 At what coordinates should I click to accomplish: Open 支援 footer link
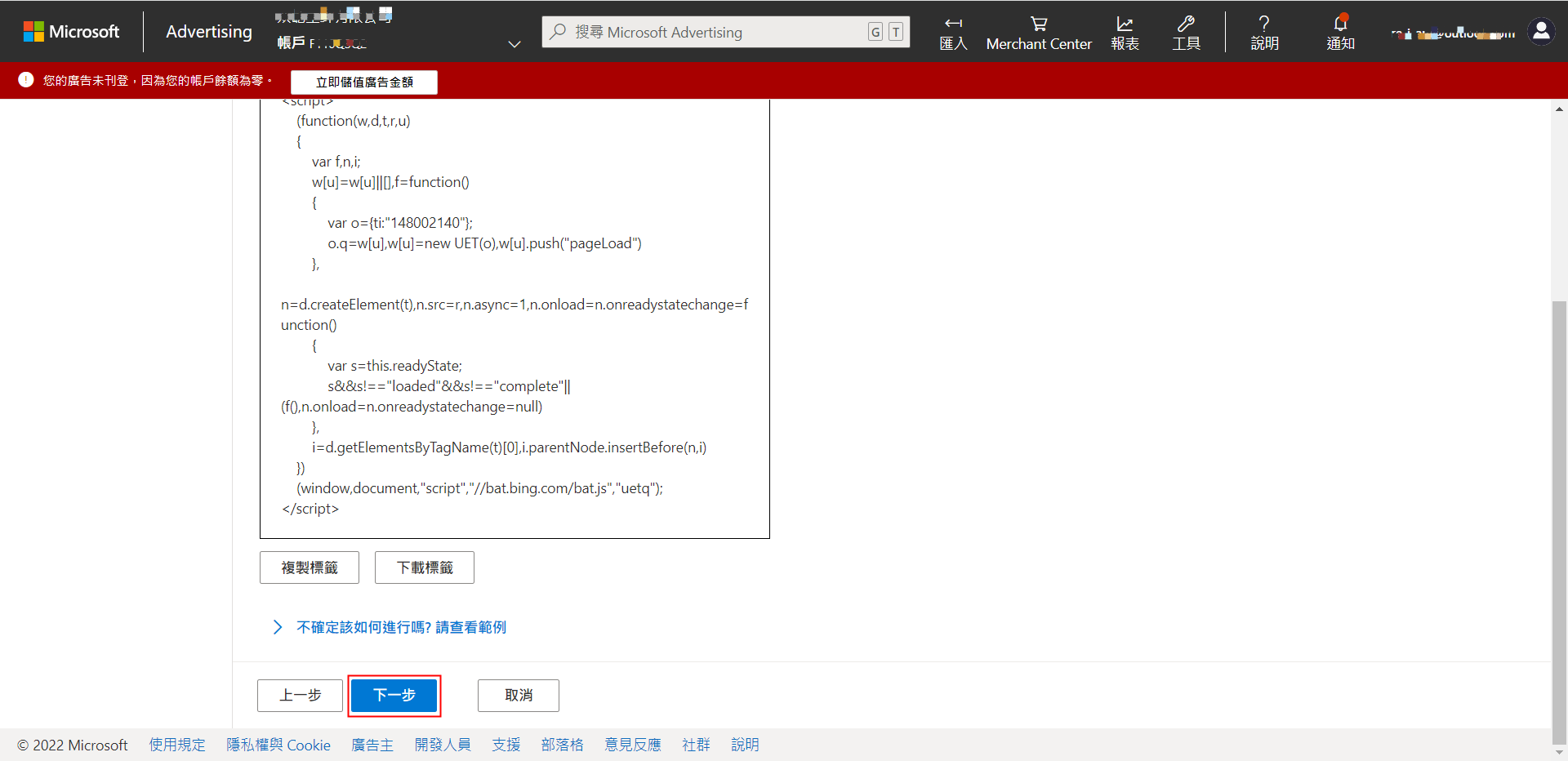(506, 745)
